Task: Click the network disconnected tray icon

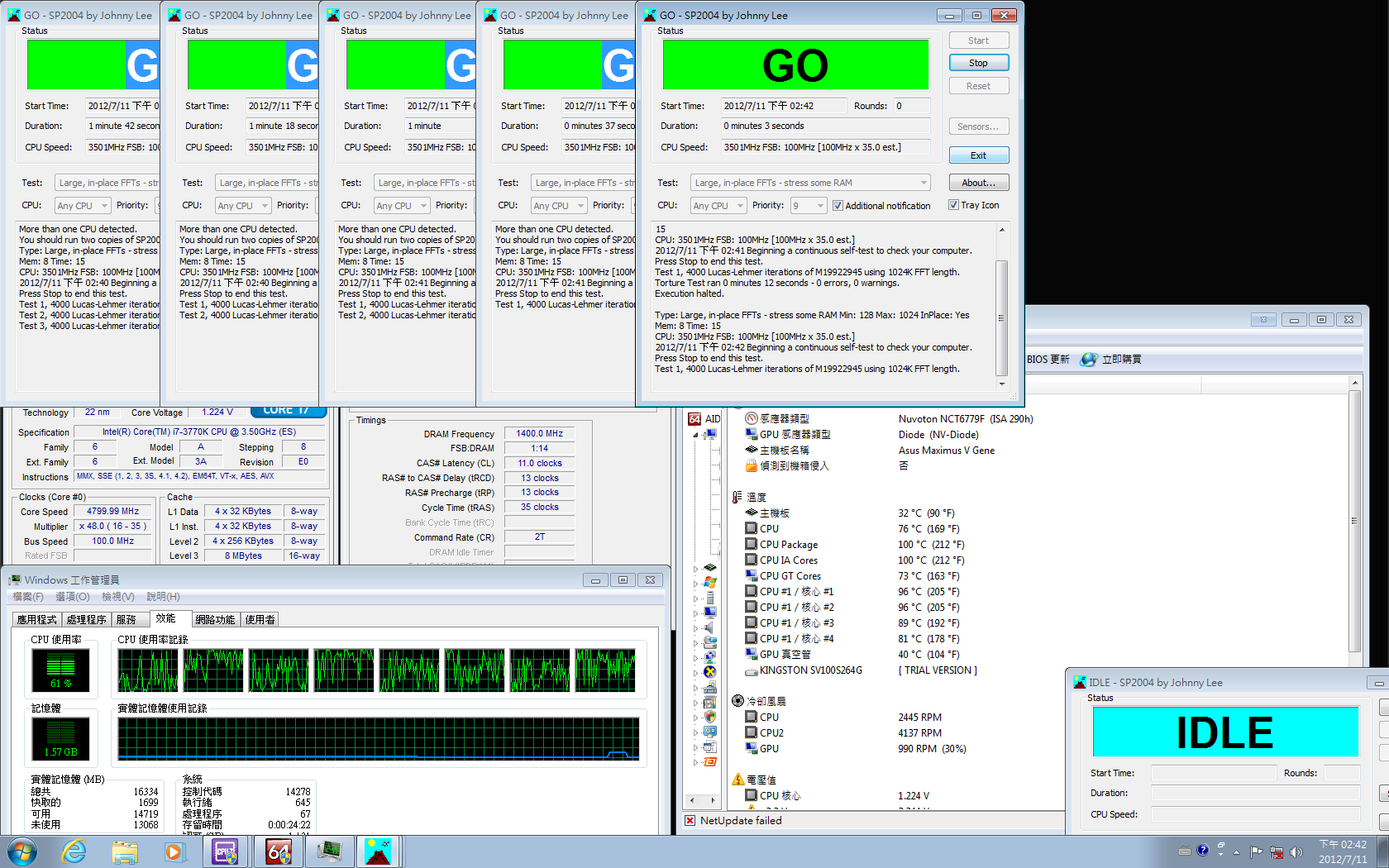Action: coord(1277,851)
